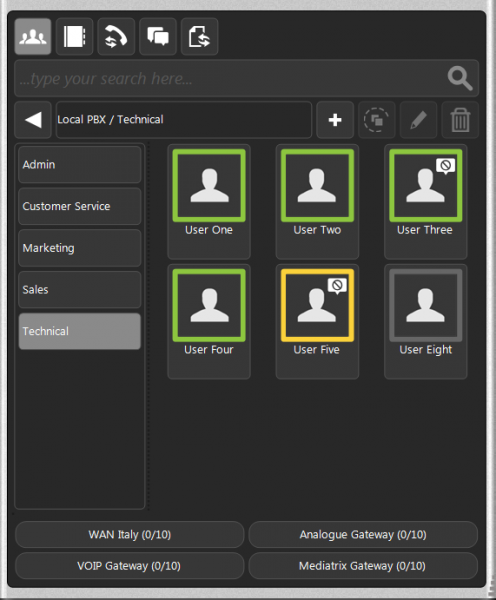Open the file transfer icon

[x=199, y=37]
